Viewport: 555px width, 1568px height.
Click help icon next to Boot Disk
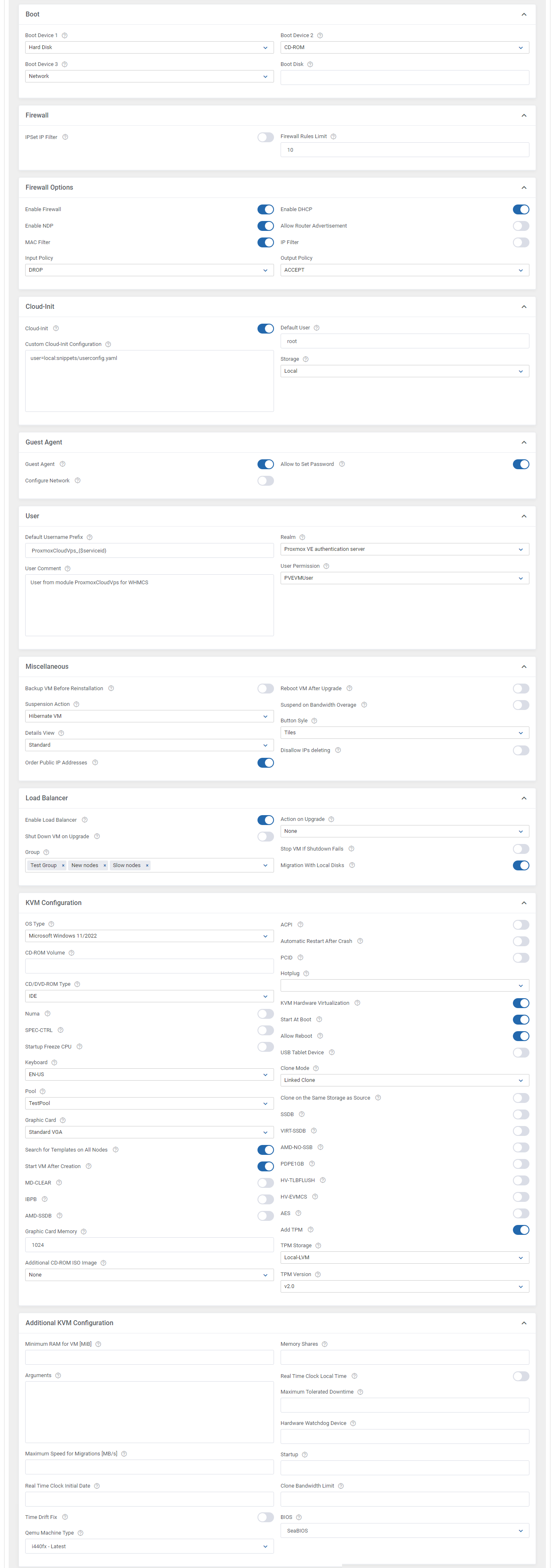tap(310, 64)
